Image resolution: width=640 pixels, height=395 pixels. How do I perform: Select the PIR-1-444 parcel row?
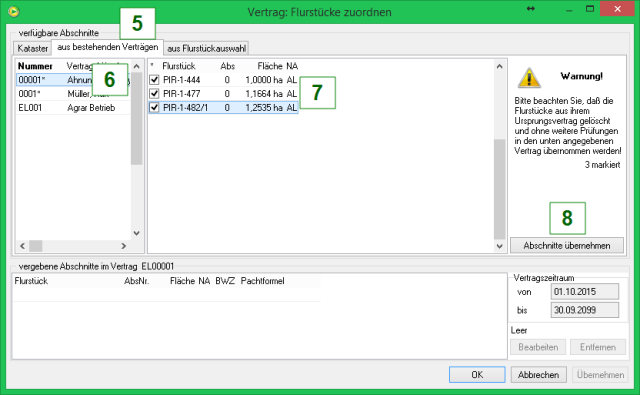pos(223,80)
